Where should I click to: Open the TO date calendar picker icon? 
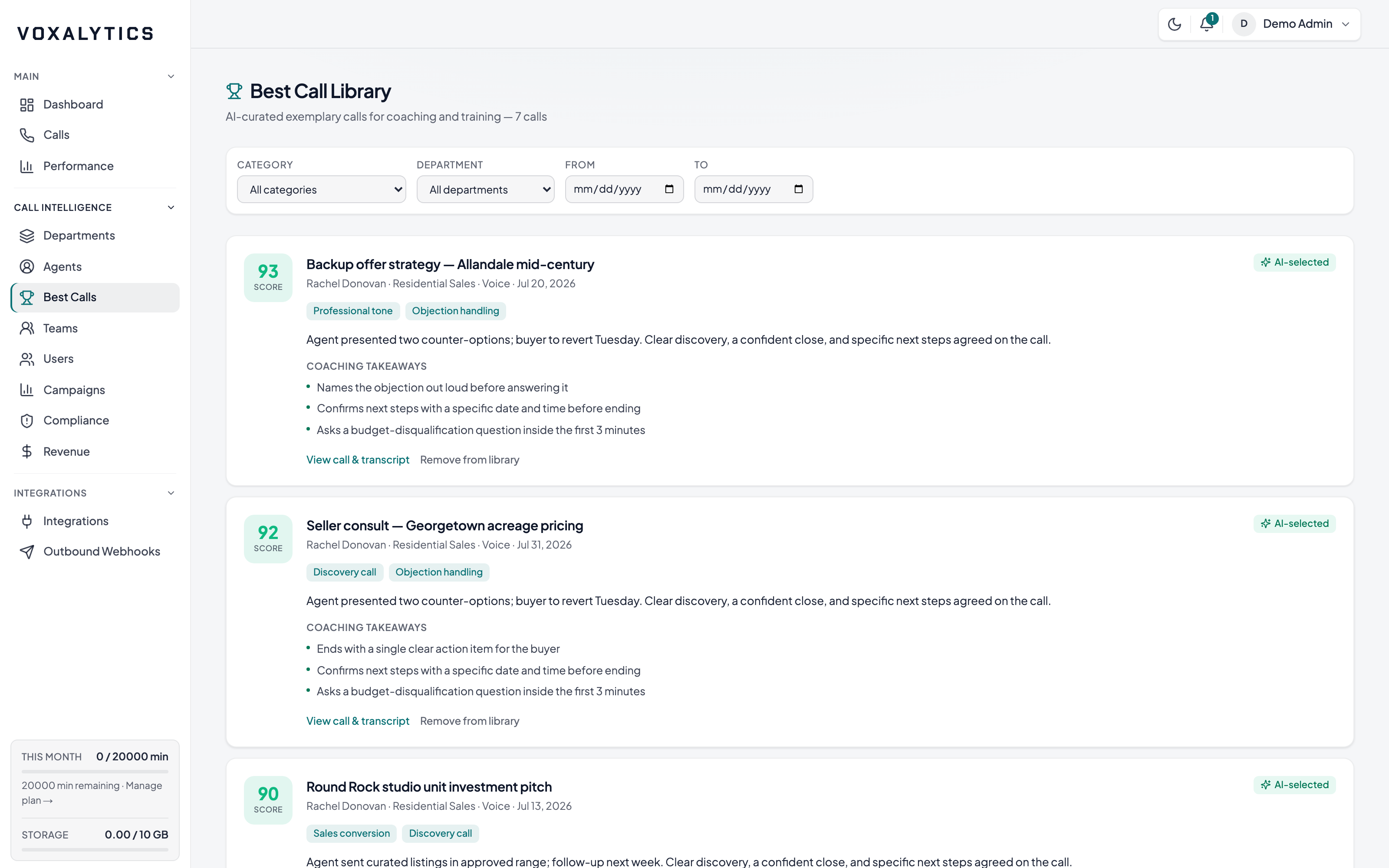[x=798, y=190]
